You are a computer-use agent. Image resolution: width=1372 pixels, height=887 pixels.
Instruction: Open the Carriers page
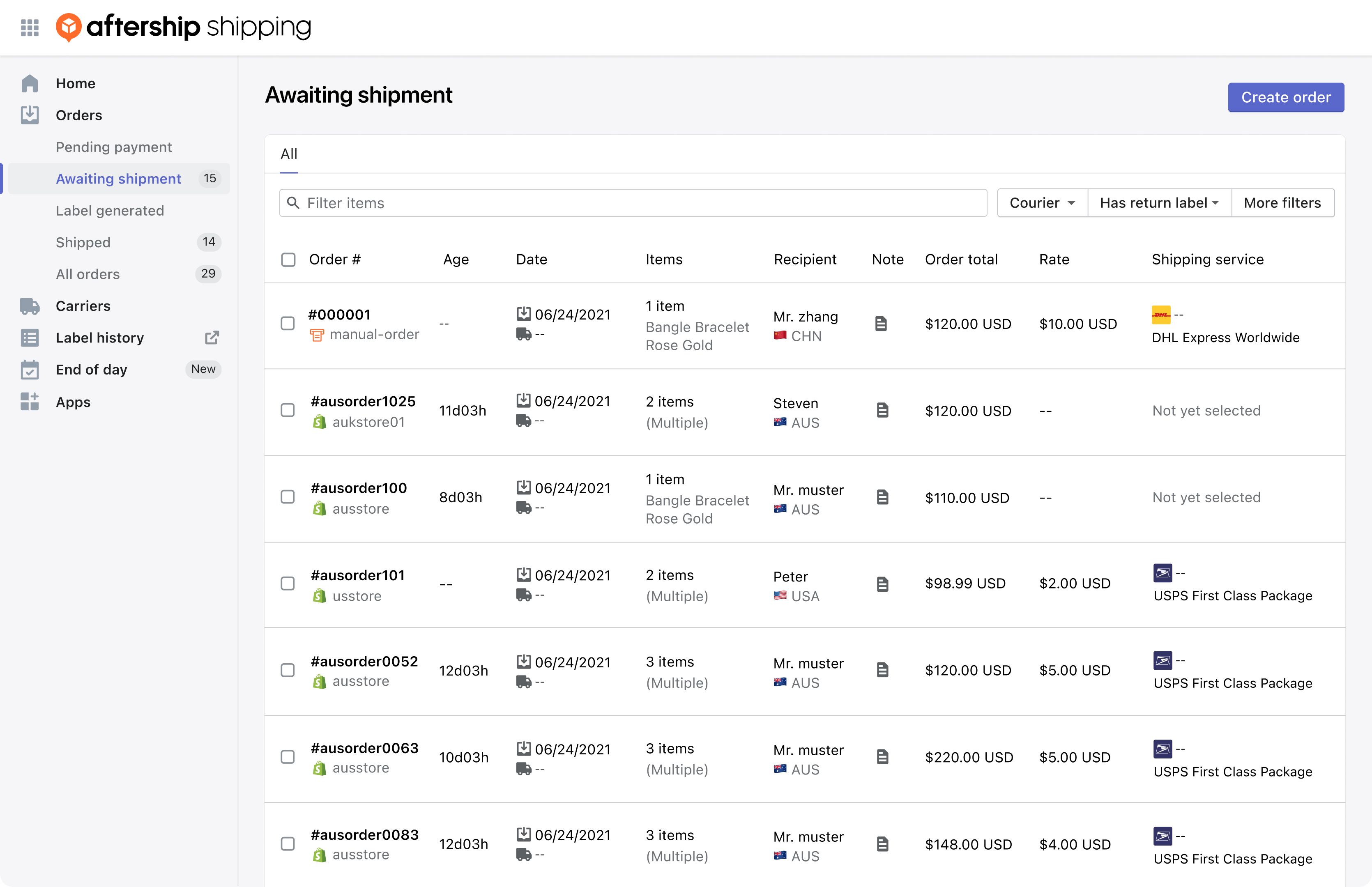tap(83, 306)
